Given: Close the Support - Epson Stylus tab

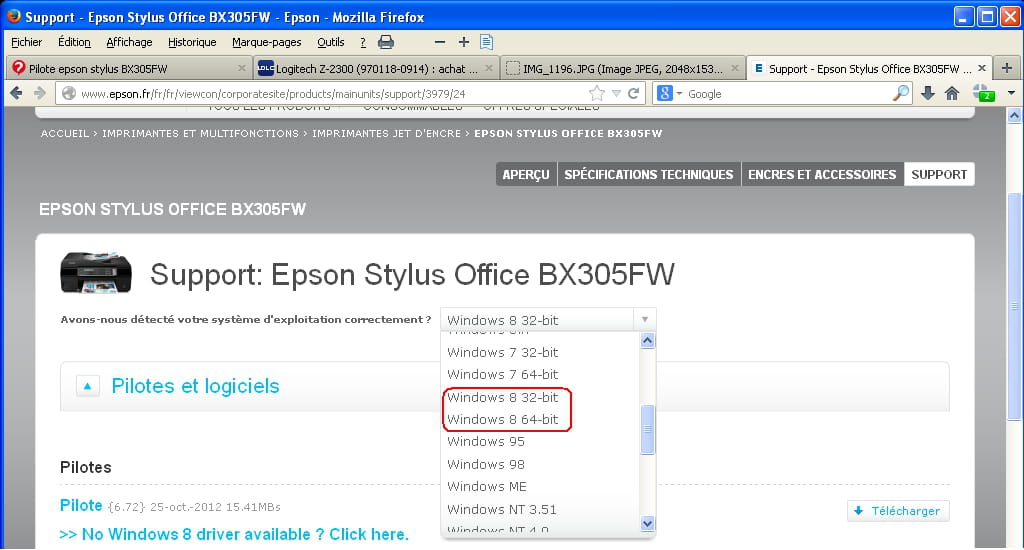Looking at the screenshot, I should (982, 68).
